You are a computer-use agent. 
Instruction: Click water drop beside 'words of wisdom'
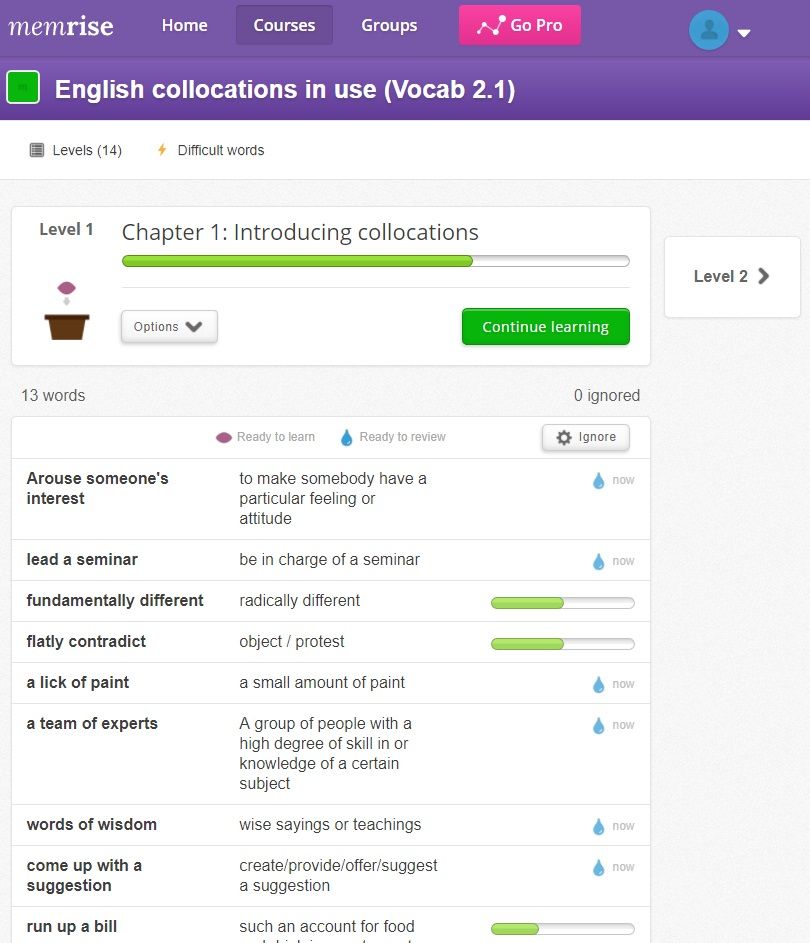598,826
